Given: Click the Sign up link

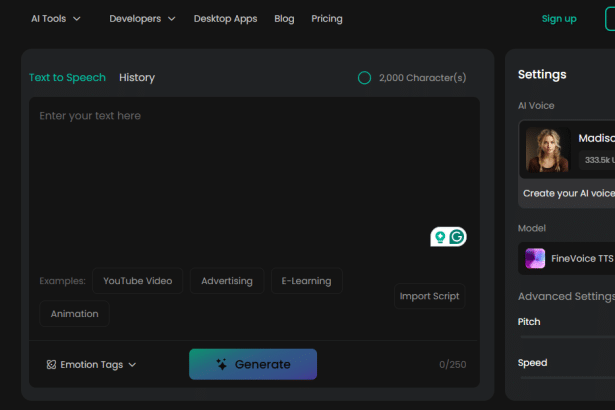Looking at the screenshot, I should [x=559, y=18].
